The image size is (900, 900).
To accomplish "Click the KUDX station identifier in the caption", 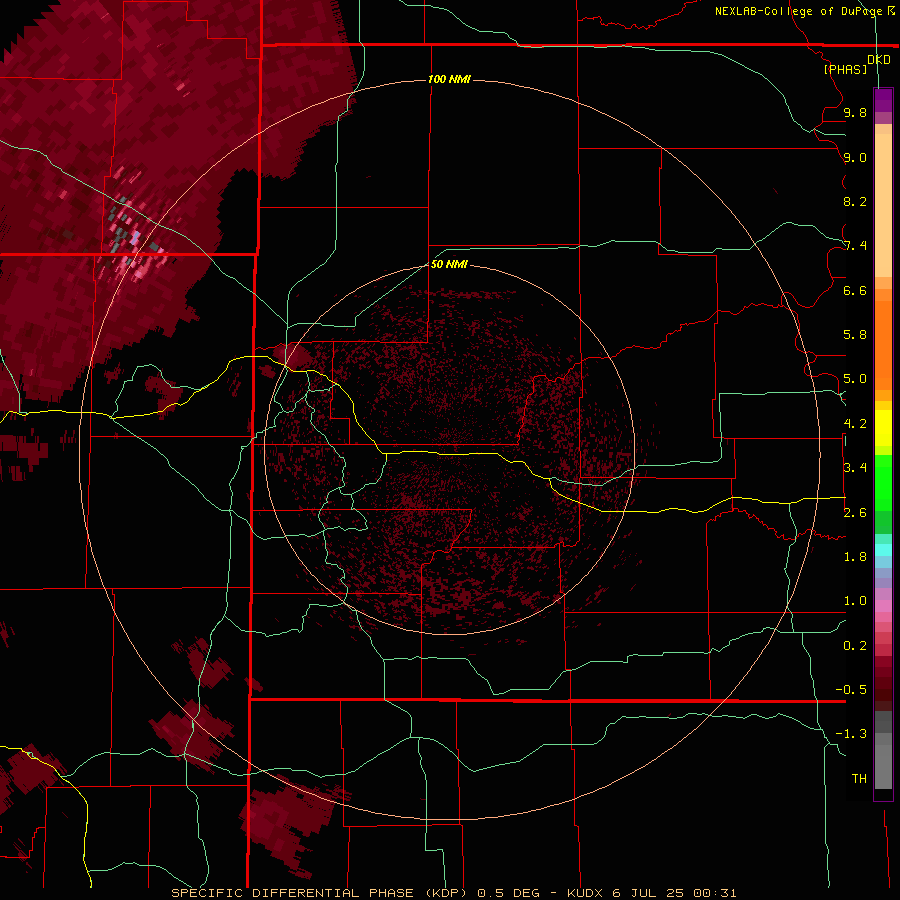I will pyautogui.click(x=585, y=893).
